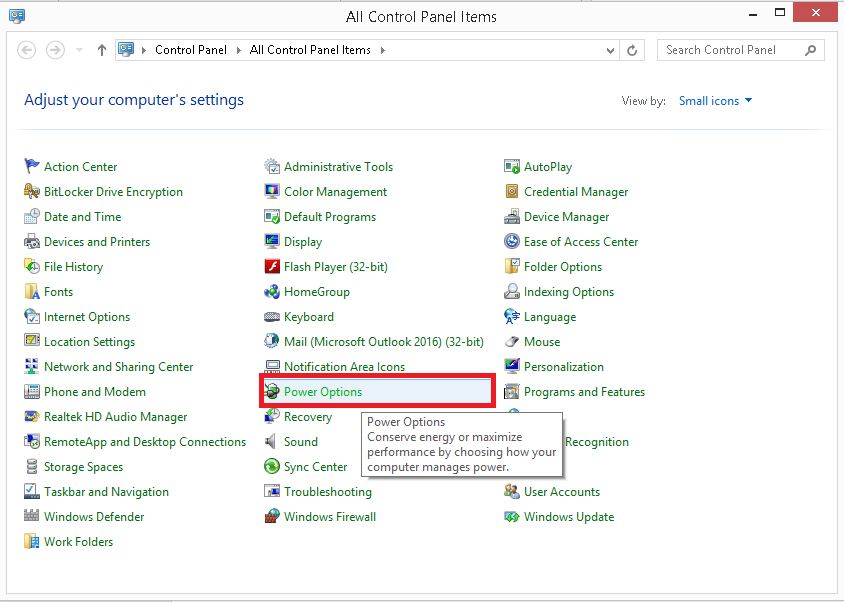Click the BitLocker Drive Encryption icon
The image size is (844, 602).
(32, 192)
